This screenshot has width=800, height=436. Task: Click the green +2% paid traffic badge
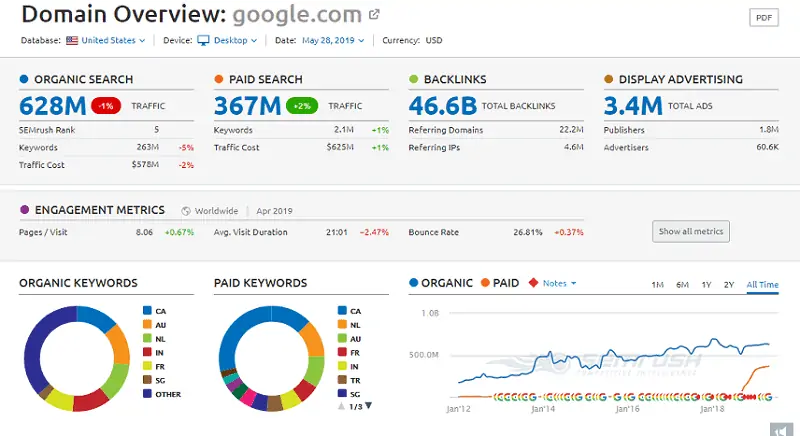pyautogui.click(x=302, y=106)
